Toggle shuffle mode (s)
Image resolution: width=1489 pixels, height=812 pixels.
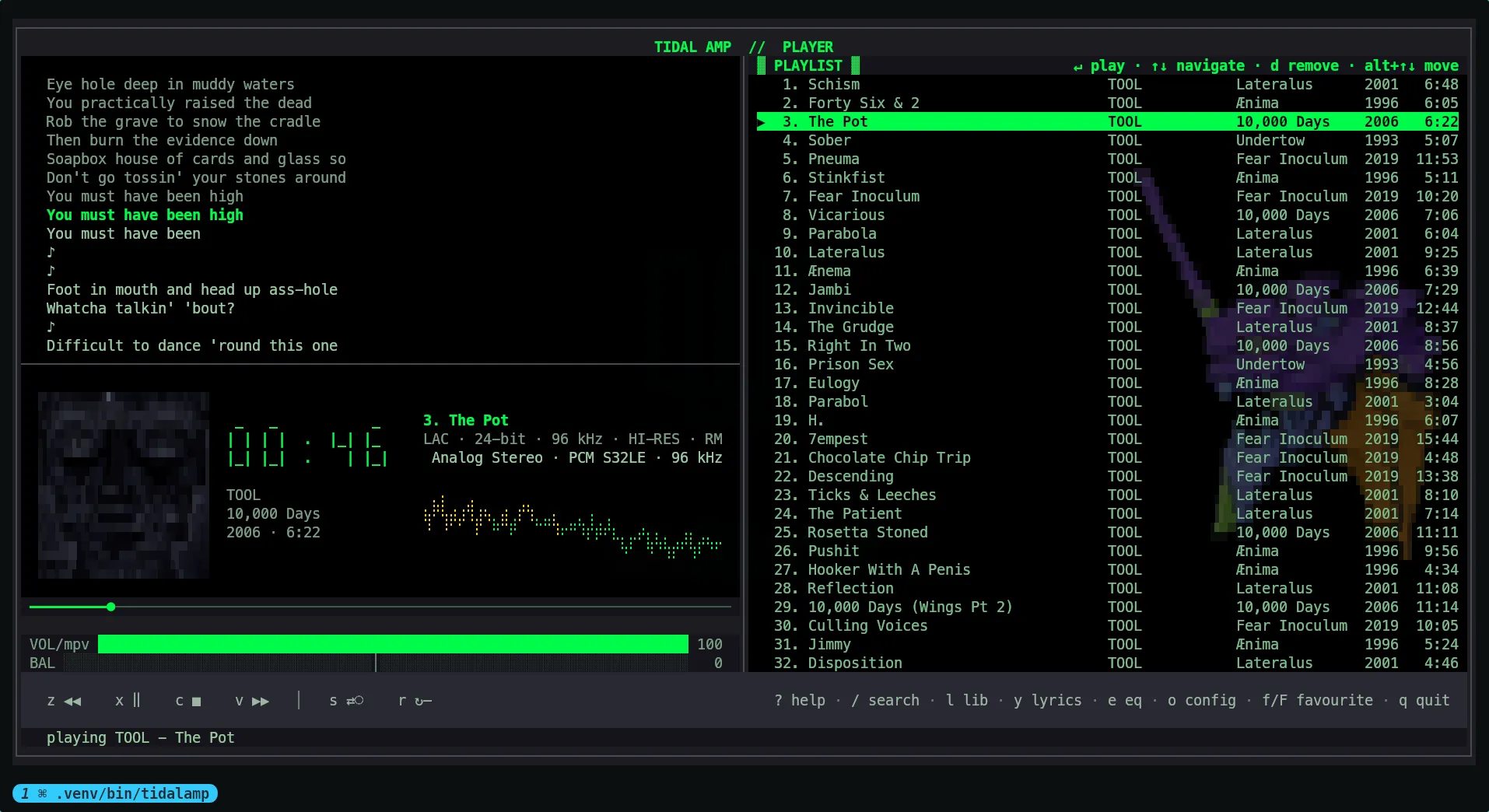[346, 701]
